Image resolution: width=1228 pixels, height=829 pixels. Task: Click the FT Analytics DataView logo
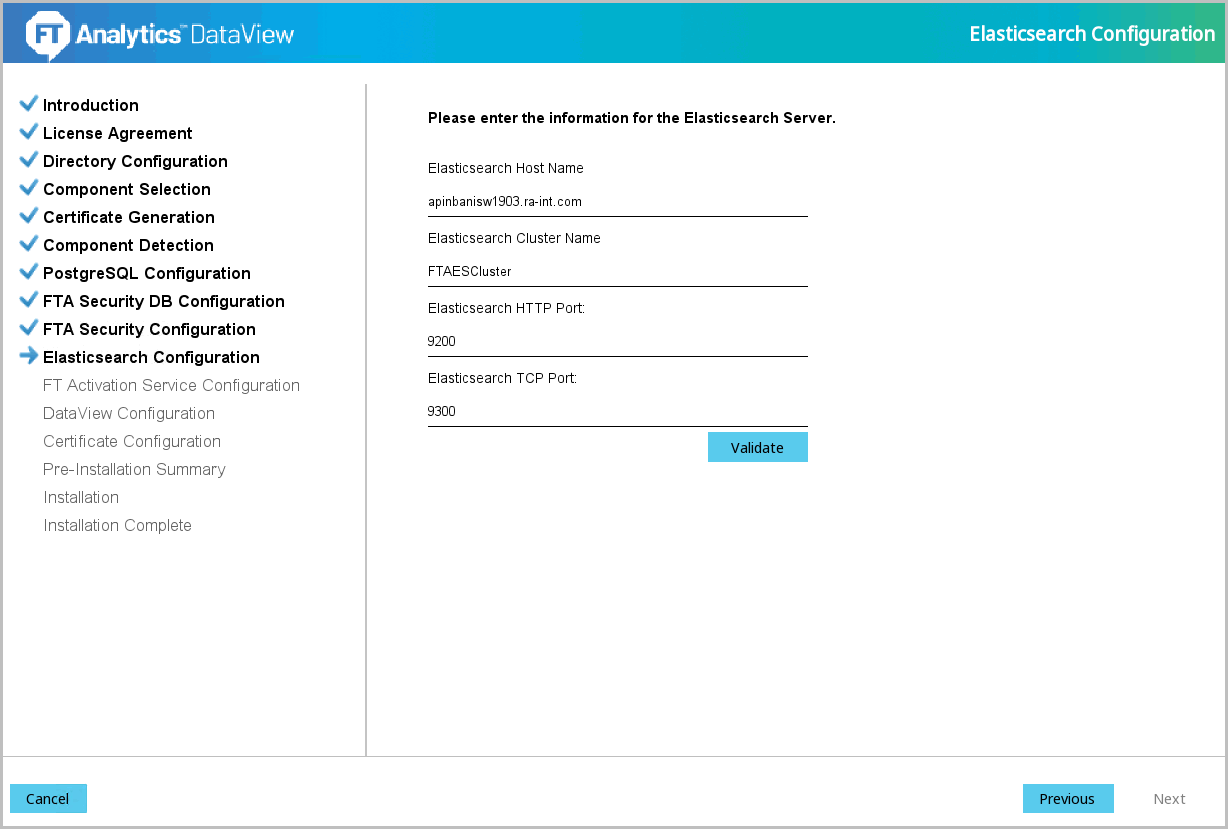160,34
